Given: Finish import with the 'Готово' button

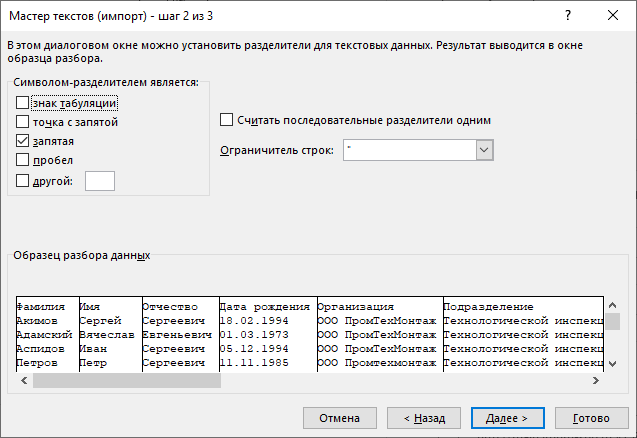Looking at the screenshot, I should pos(591,417).
